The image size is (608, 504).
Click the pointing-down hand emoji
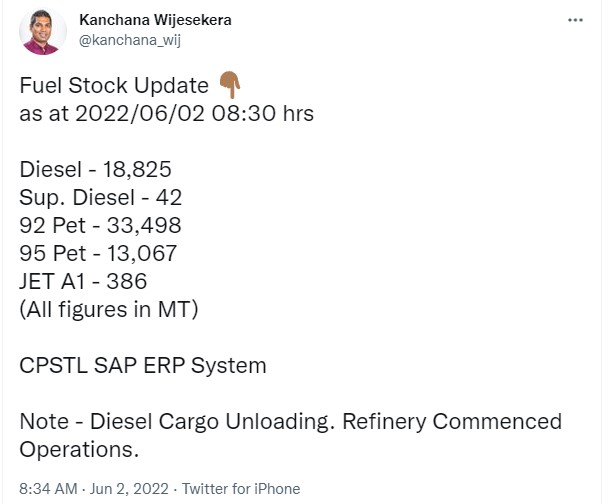230,85
